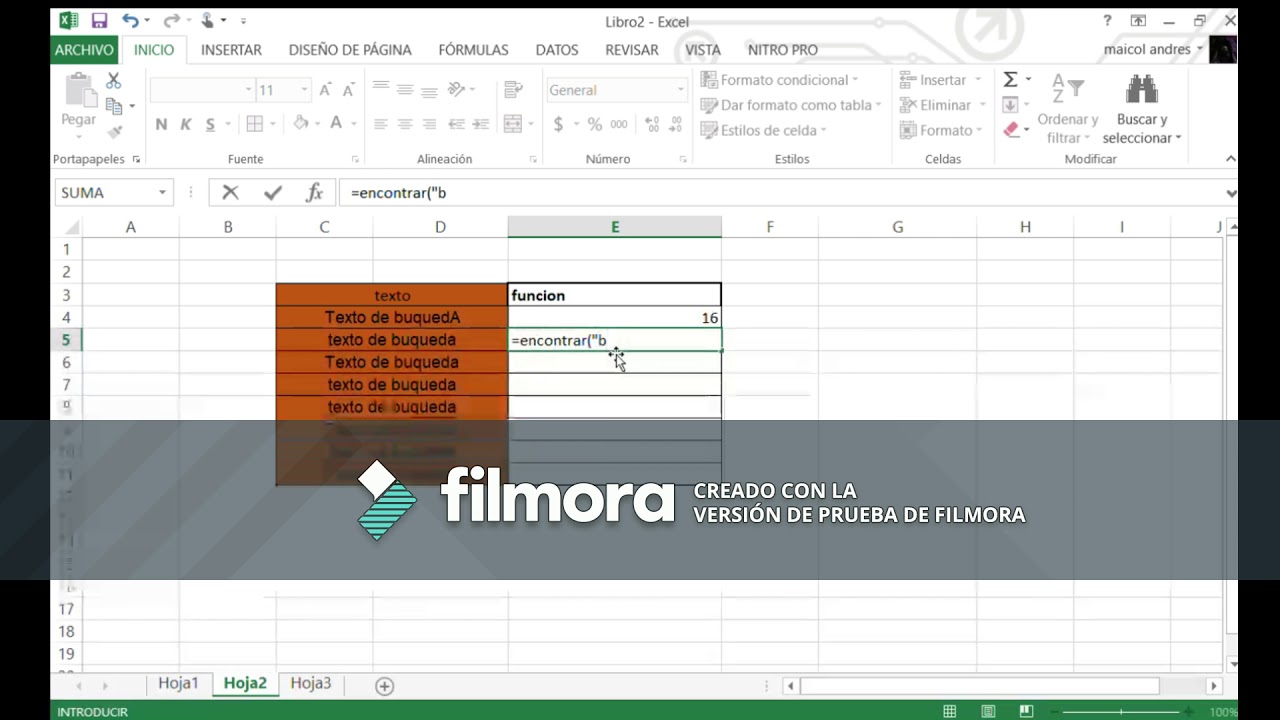Confirm formula entry with check button
The height and width of the screenshot is (720, 1280).
(x=273, y=193)
